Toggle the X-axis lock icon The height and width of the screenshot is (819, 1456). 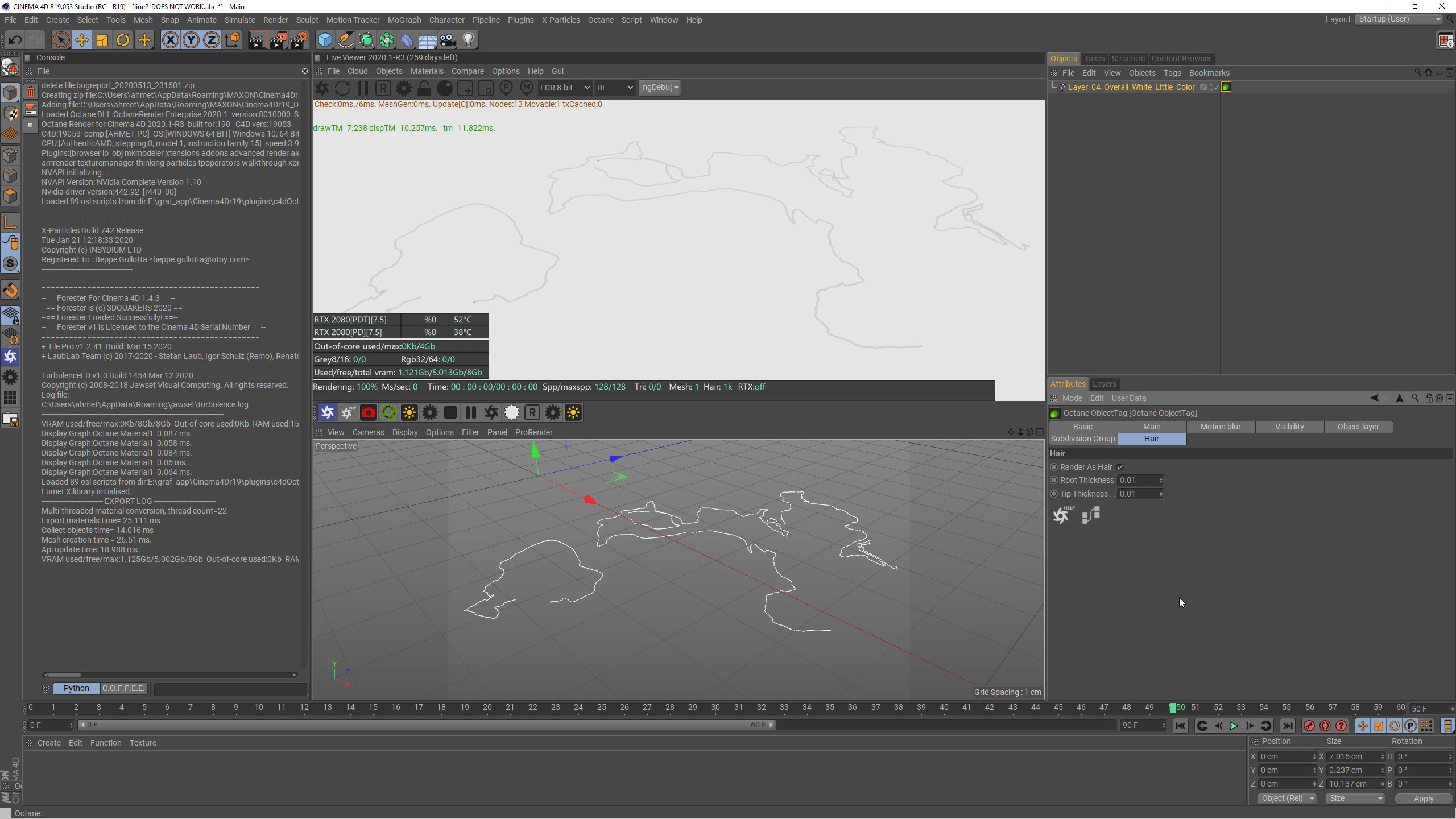tap(170, 40)
